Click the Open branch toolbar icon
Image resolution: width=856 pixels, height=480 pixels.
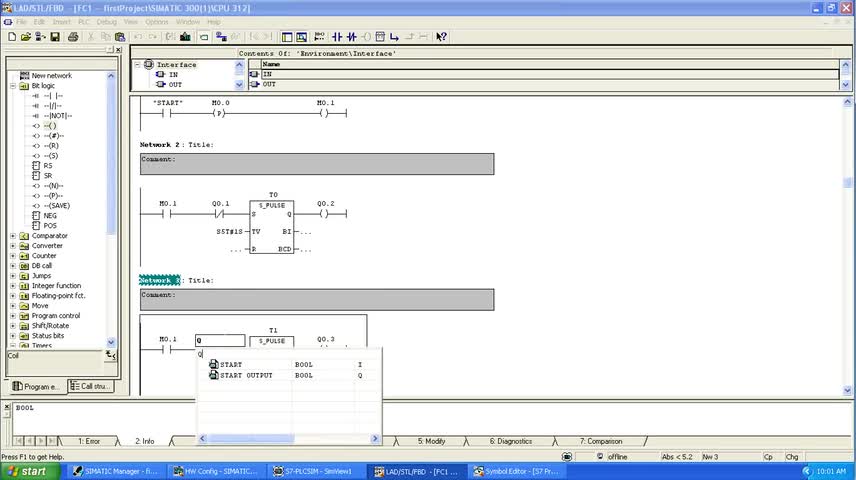click(x=394, y=37)
